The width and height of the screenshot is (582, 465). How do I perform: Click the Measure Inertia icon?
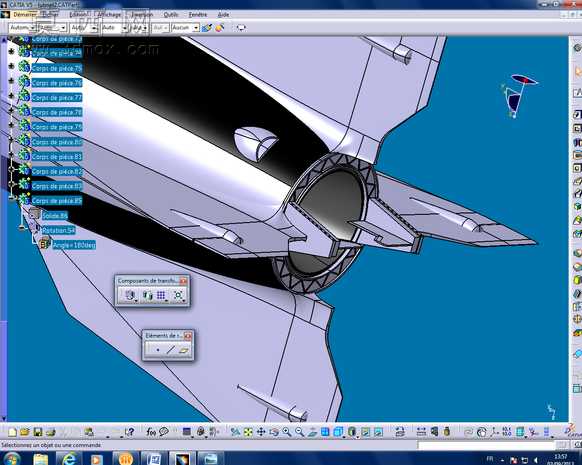pyautogui.click(x=447, y=432)
